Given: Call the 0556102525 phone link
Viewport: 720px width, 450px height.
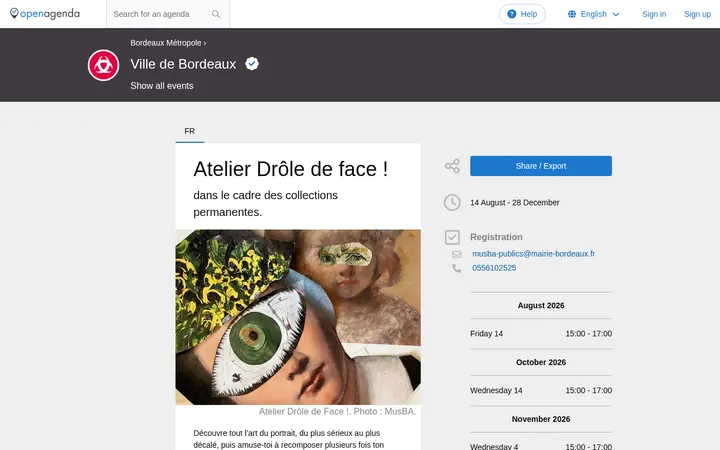Looking at the screenshot, I should 494,268.
